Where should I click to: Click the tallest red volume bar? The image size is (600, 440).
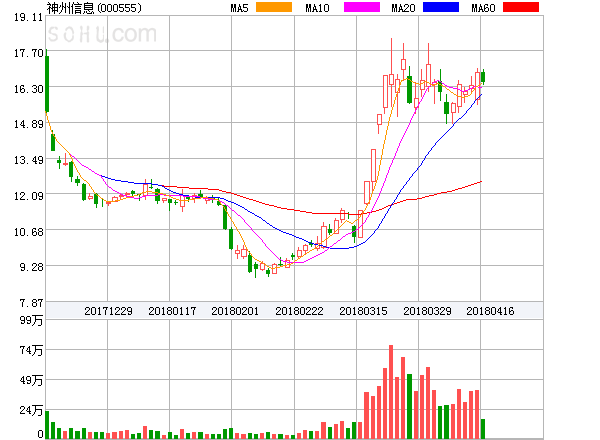[391, 391]
